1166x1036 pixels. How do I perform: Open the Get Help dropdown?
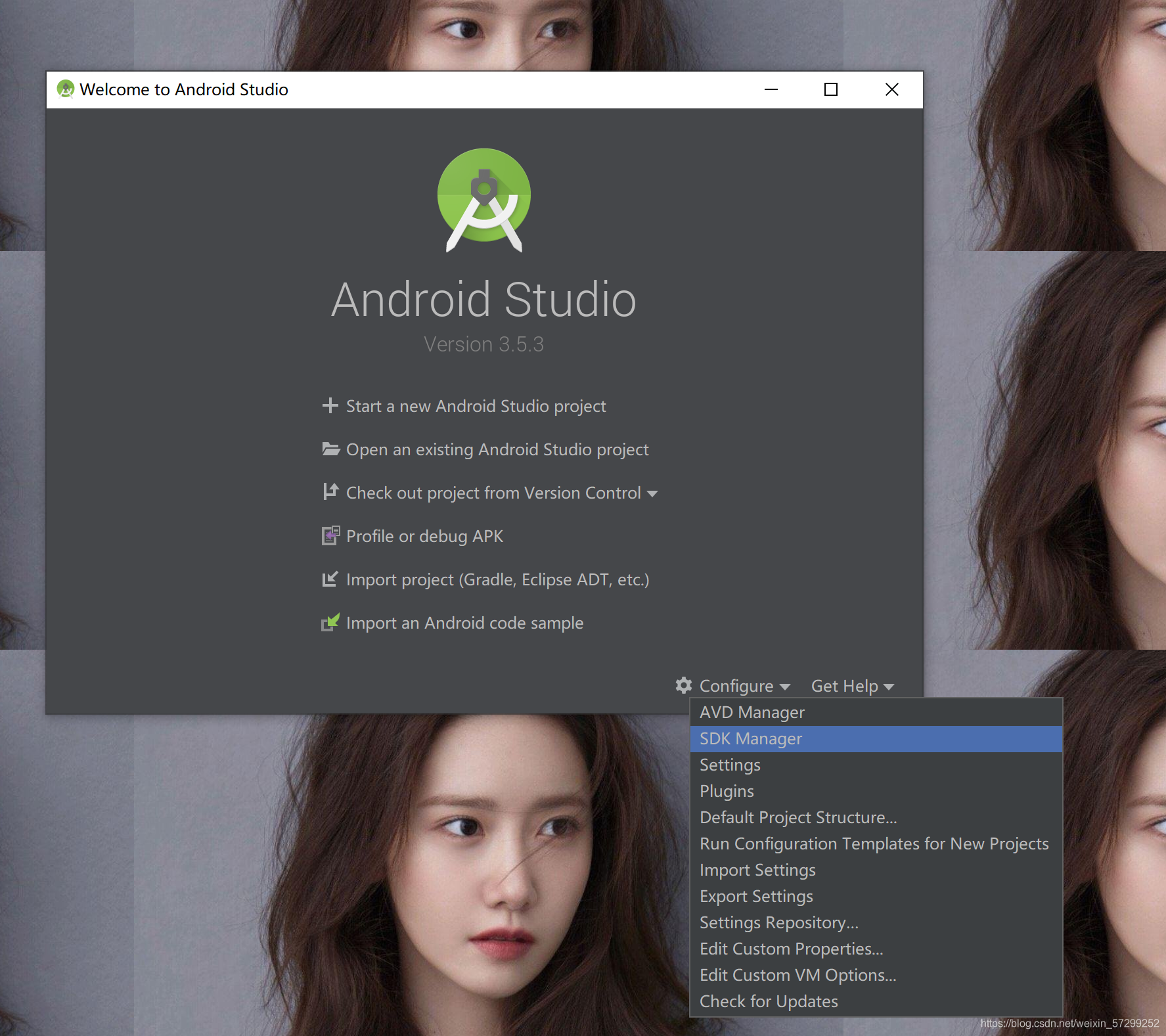pyautogui.click(x=853, y=686)
